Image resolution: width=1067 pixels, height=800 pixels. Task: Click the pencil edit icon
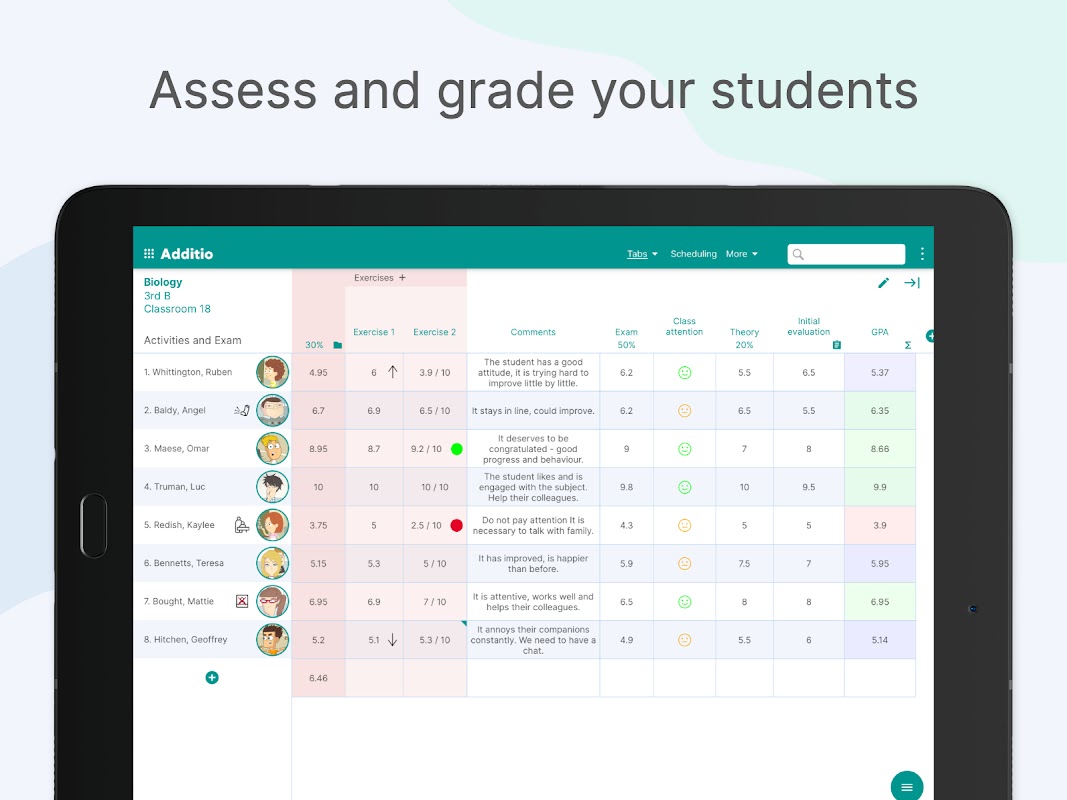click(883, 283)
